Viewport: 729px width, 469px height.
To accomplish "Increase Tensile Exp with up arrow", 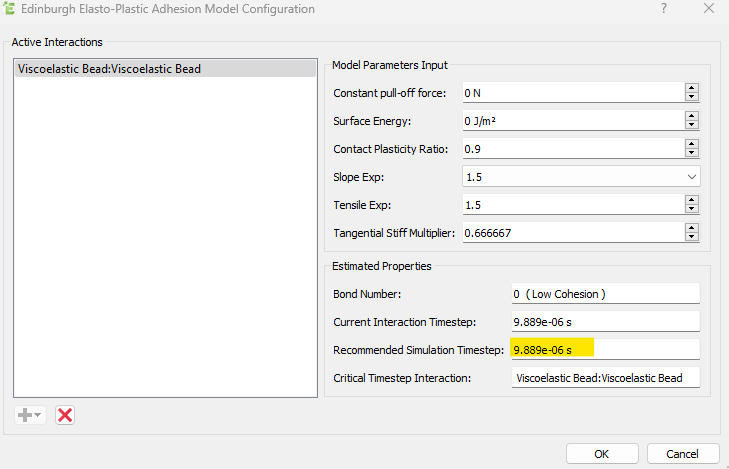I will (692, 200).
